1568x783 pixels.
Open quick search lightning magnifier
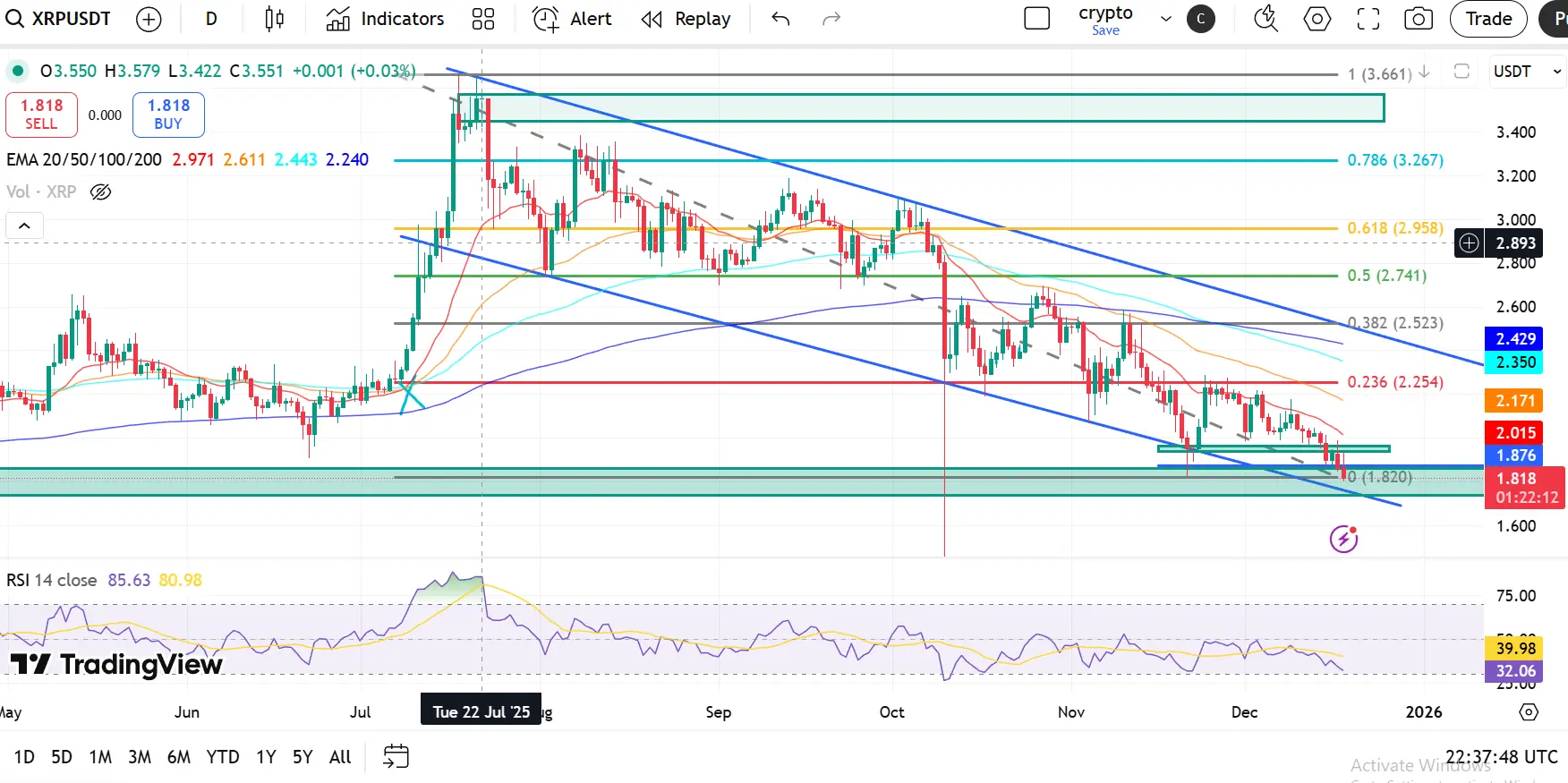pyautogui.click(x=1265, y=19)
